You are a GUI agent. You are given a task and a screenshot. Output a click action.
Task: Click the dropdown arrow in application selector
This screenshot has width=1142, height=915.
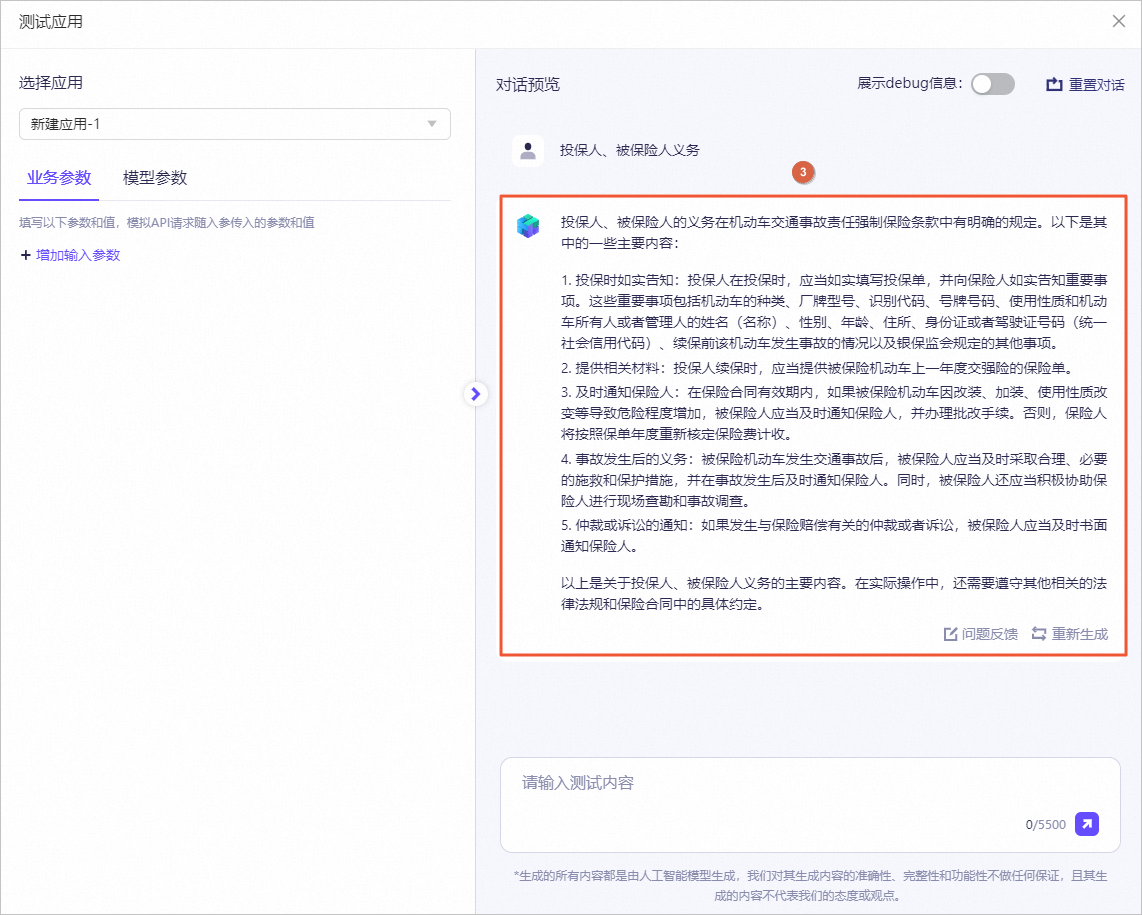[432, 124]
